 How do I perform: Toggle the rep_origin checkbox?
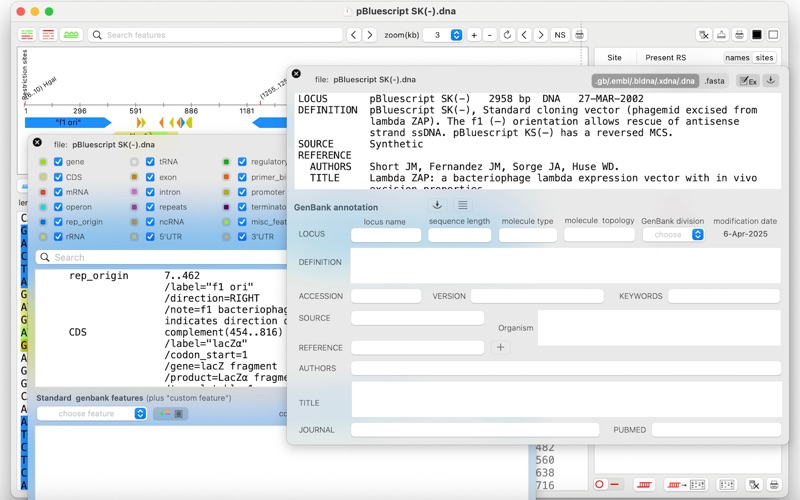point(58,222)
